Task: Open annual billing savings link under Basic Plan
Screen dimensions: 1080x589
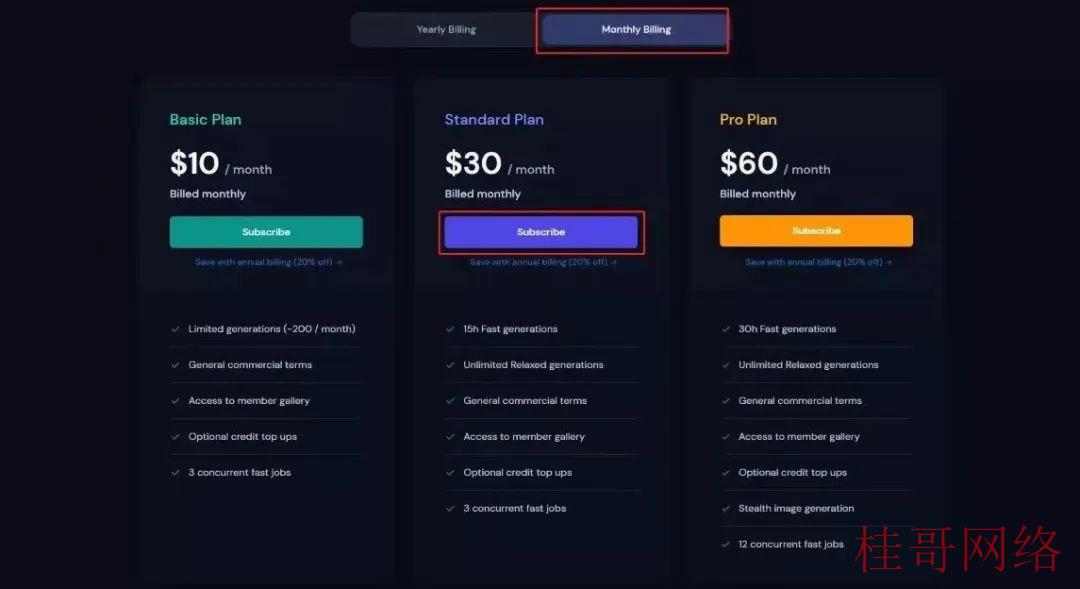Action: point(269,262)
